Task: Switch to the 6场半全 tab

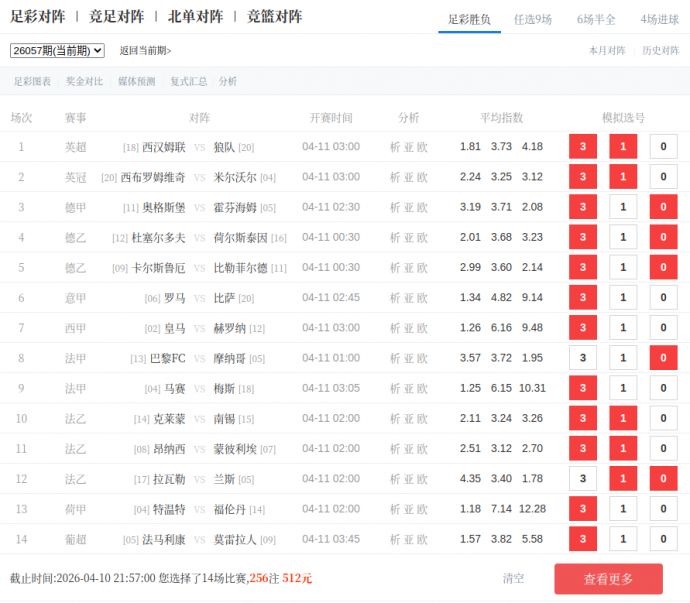Action: coord(596,19)
